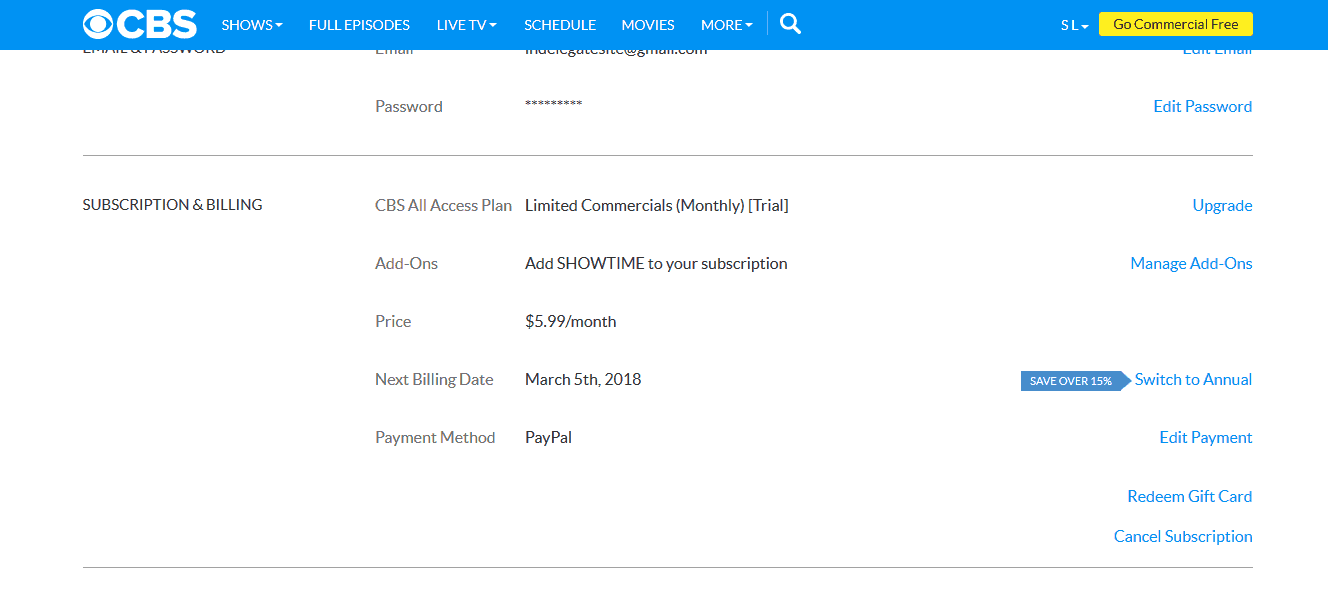Select the Payment Method label
Image resolution: width=1328 pixels, height=602 pixels.
435,437
